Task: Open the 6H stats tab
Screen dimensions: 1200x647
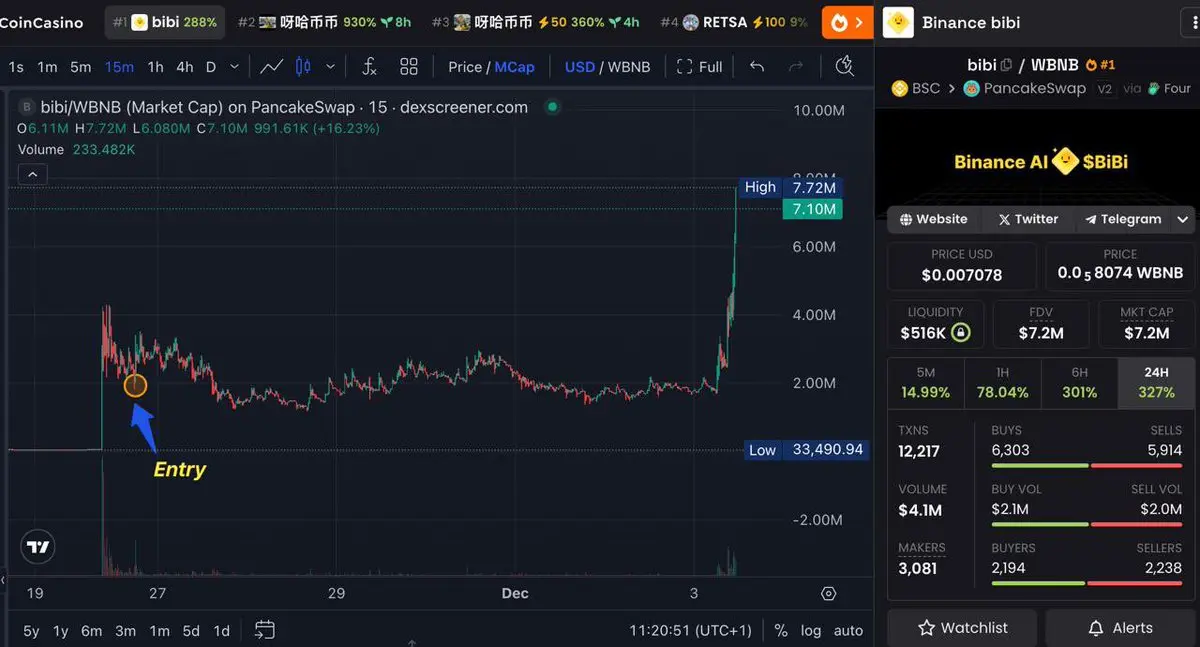Action: point(1079,382)
